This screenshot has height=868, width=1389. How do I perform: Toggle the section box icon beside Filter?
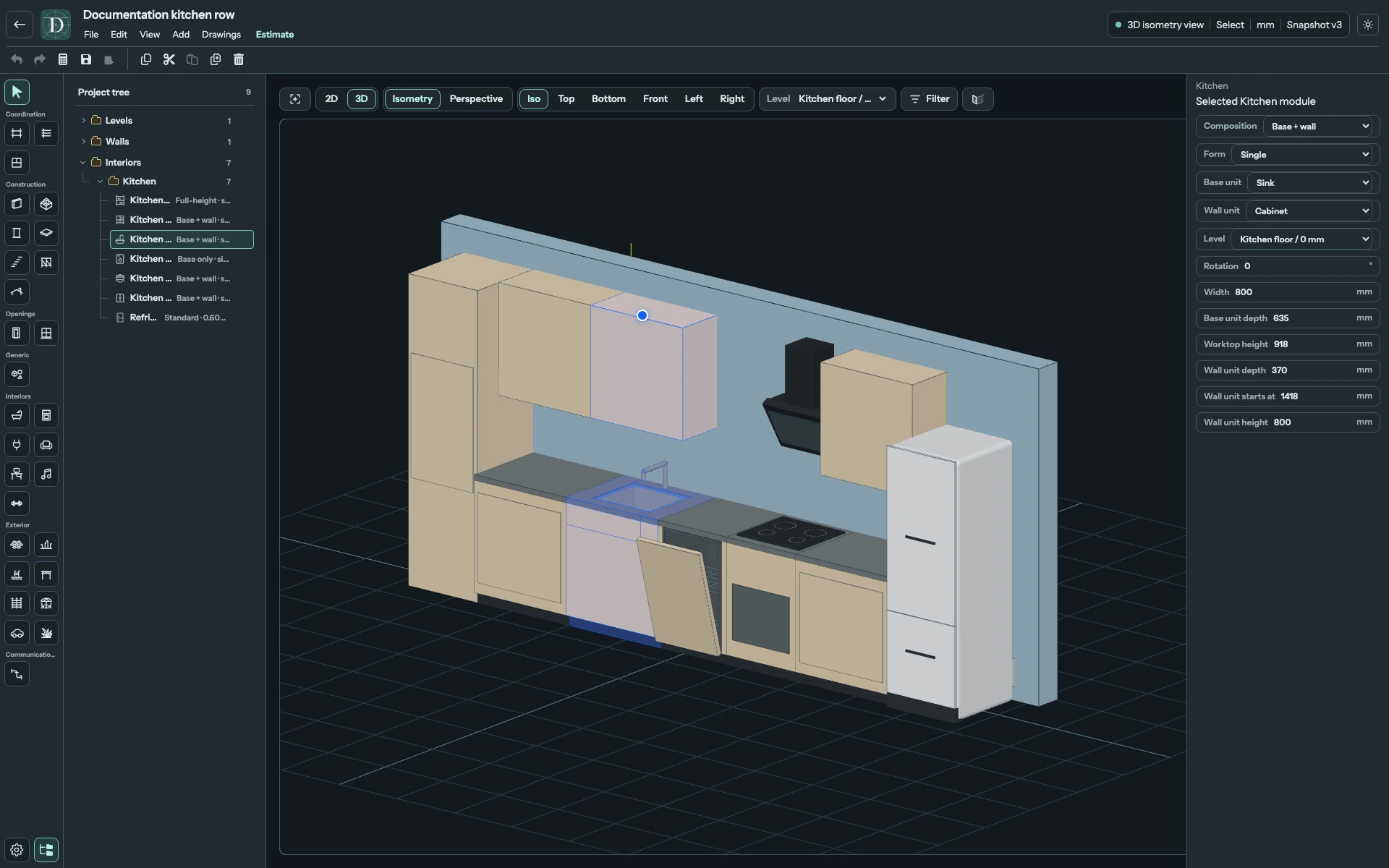coord(977,99)
